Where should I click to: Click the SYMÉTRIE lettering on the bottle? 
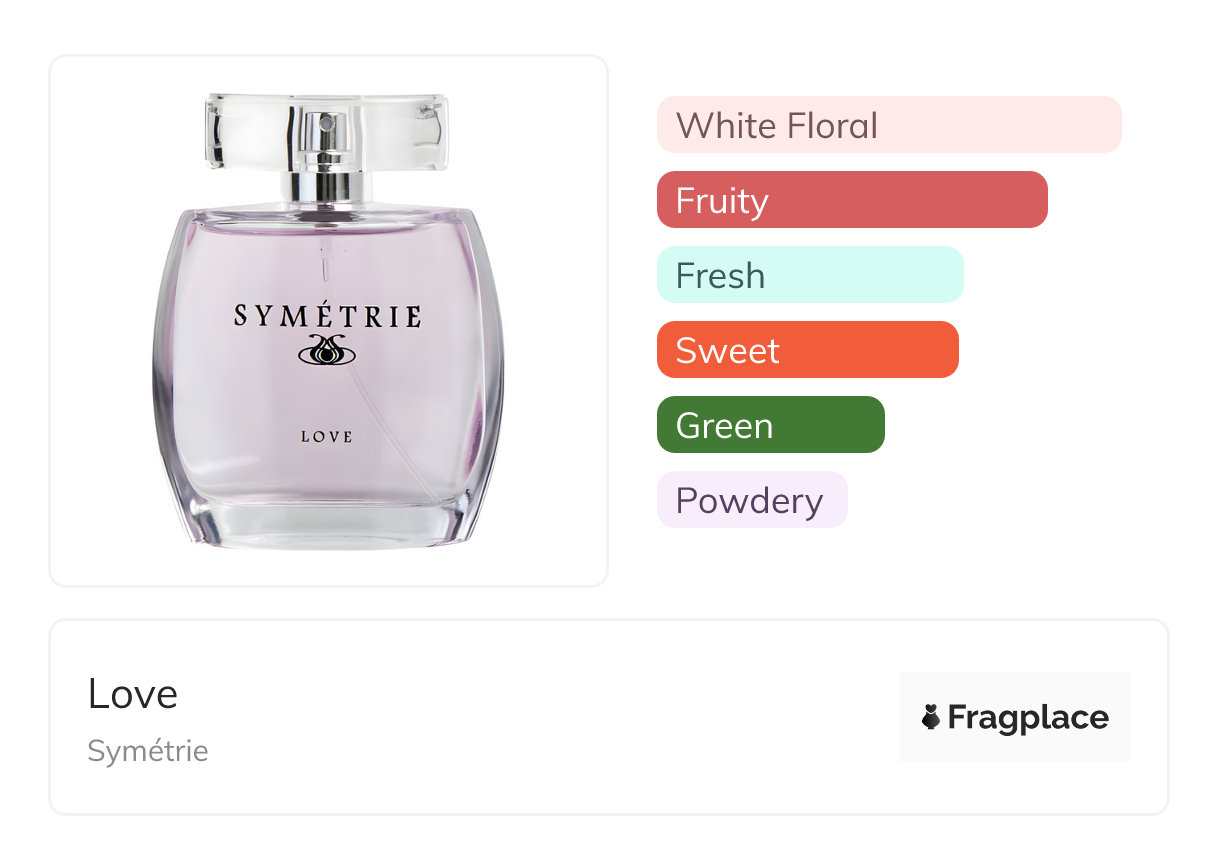click(x=327, y=317)
